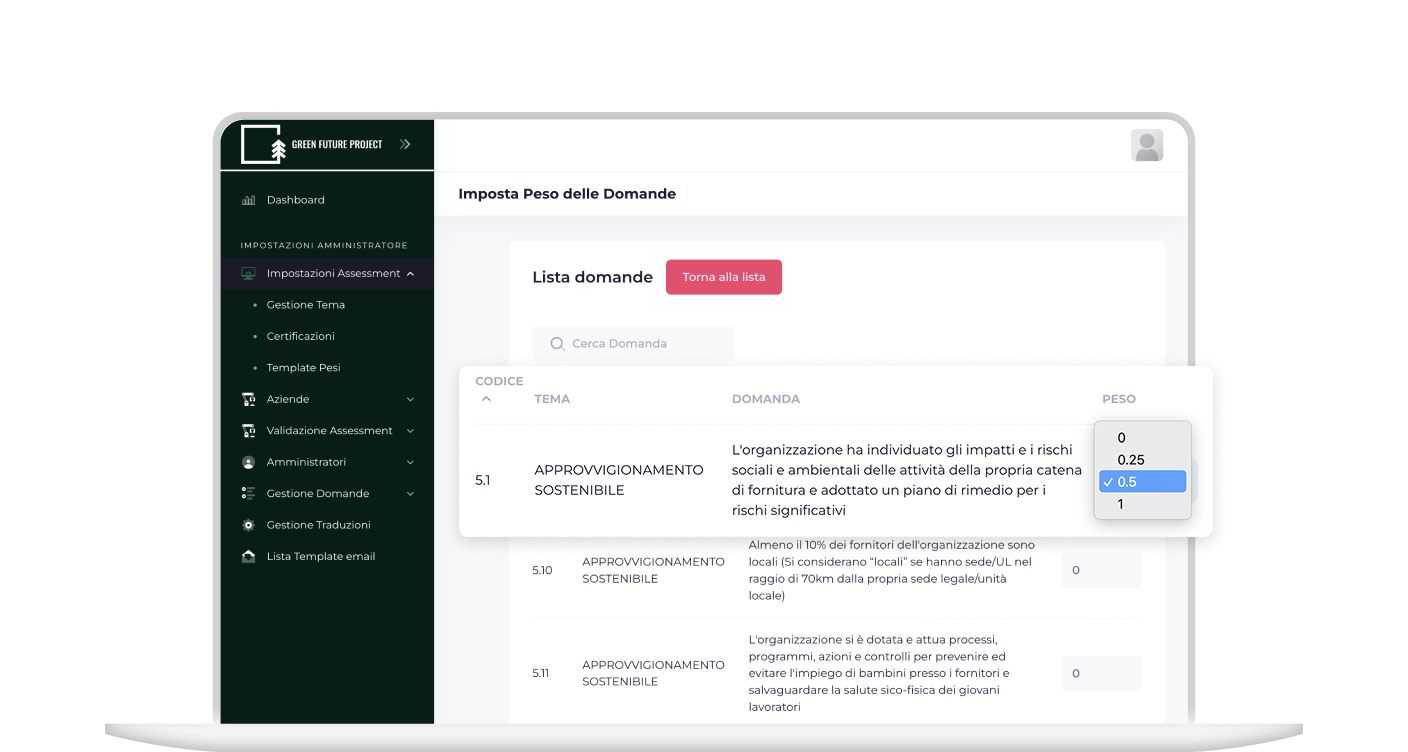Collapse sidebar with double chevron icon
Screen dimensions: 1408x752
pyautogui.click(x=405, y=144)
